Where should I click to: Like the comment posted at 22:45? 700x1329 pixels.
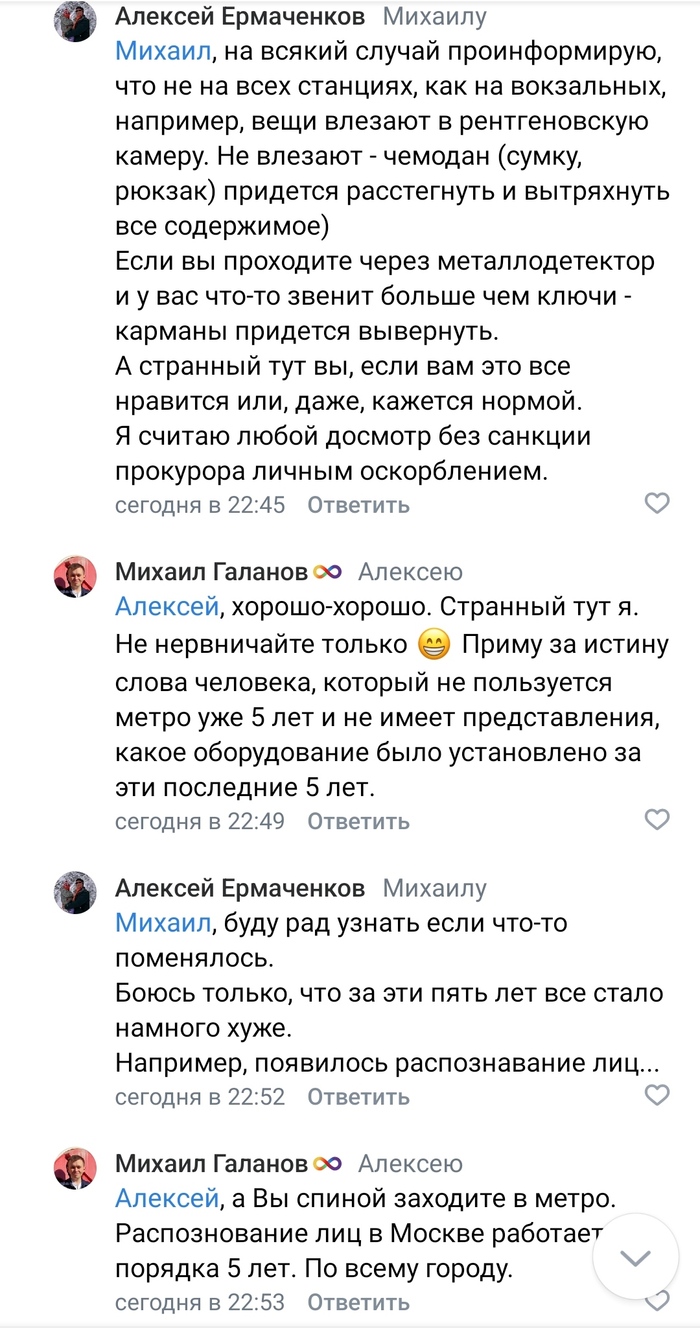click(656, 504)
